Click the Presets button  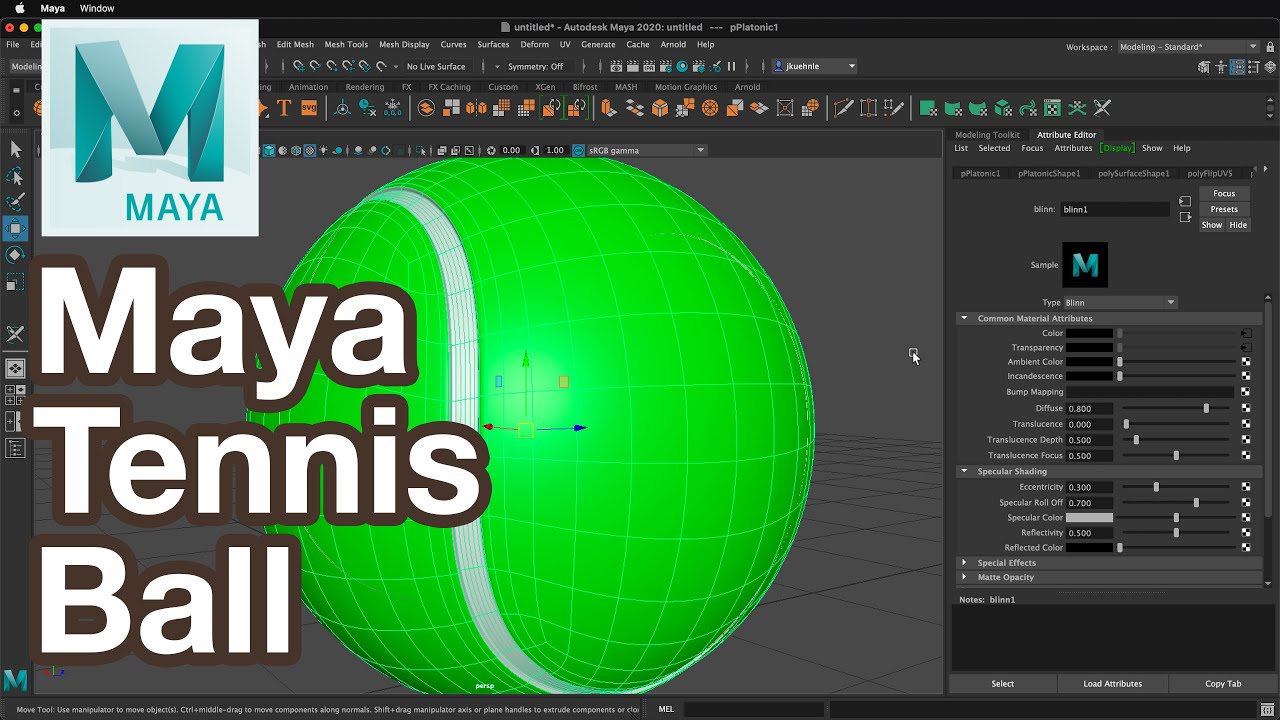click(1224, 209)
